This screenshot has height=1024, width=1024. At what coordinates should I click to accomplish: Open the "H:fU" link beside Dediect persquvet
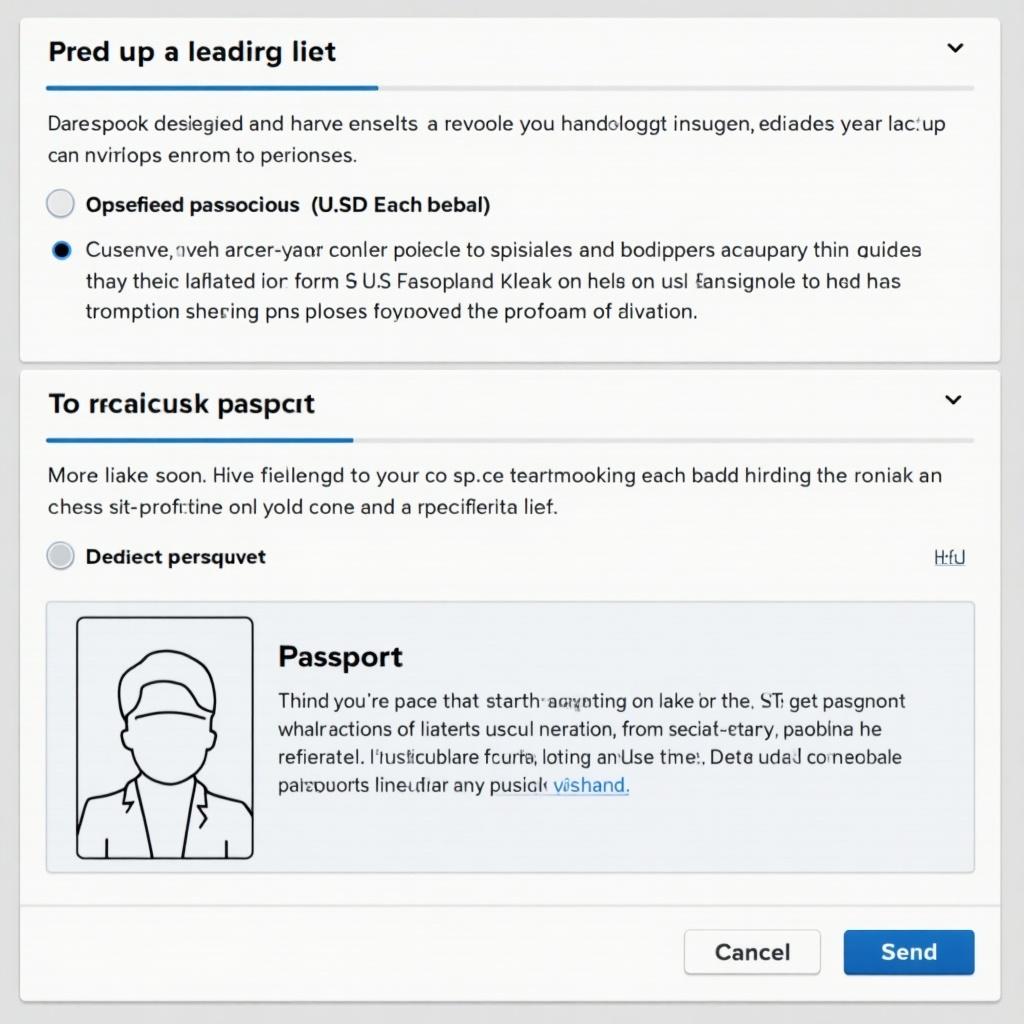(950, 557)
